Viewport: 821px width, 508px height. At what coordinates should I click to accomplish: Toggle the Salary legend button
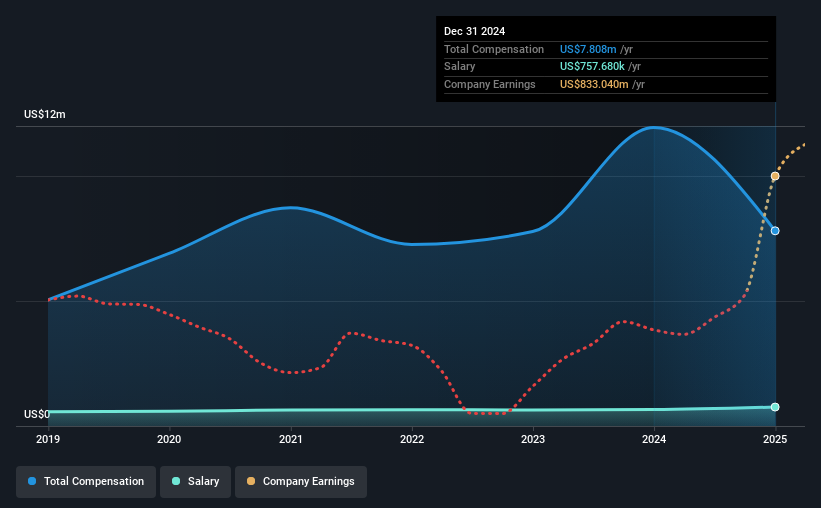click(195, 481)
